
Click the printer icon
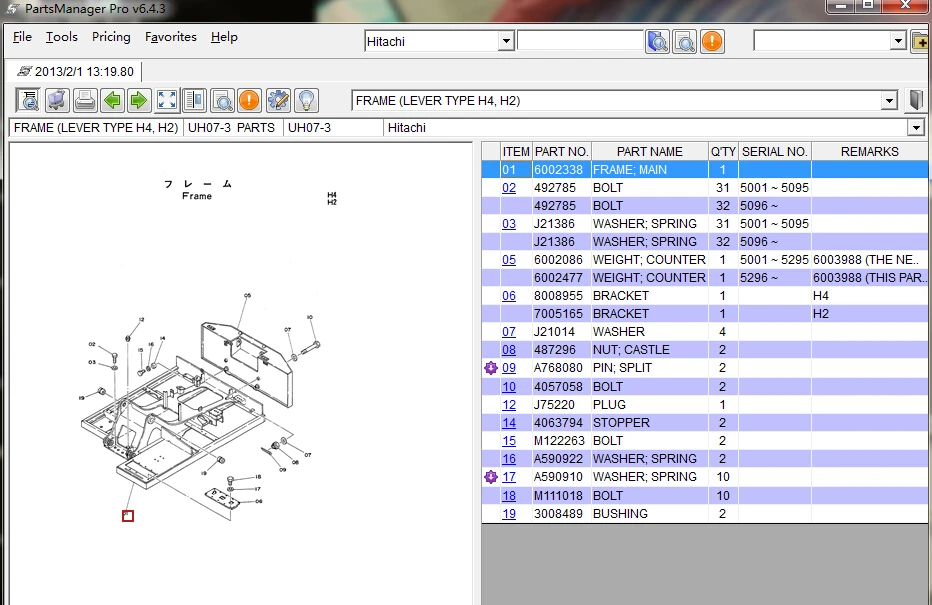(x=85, y=100)
